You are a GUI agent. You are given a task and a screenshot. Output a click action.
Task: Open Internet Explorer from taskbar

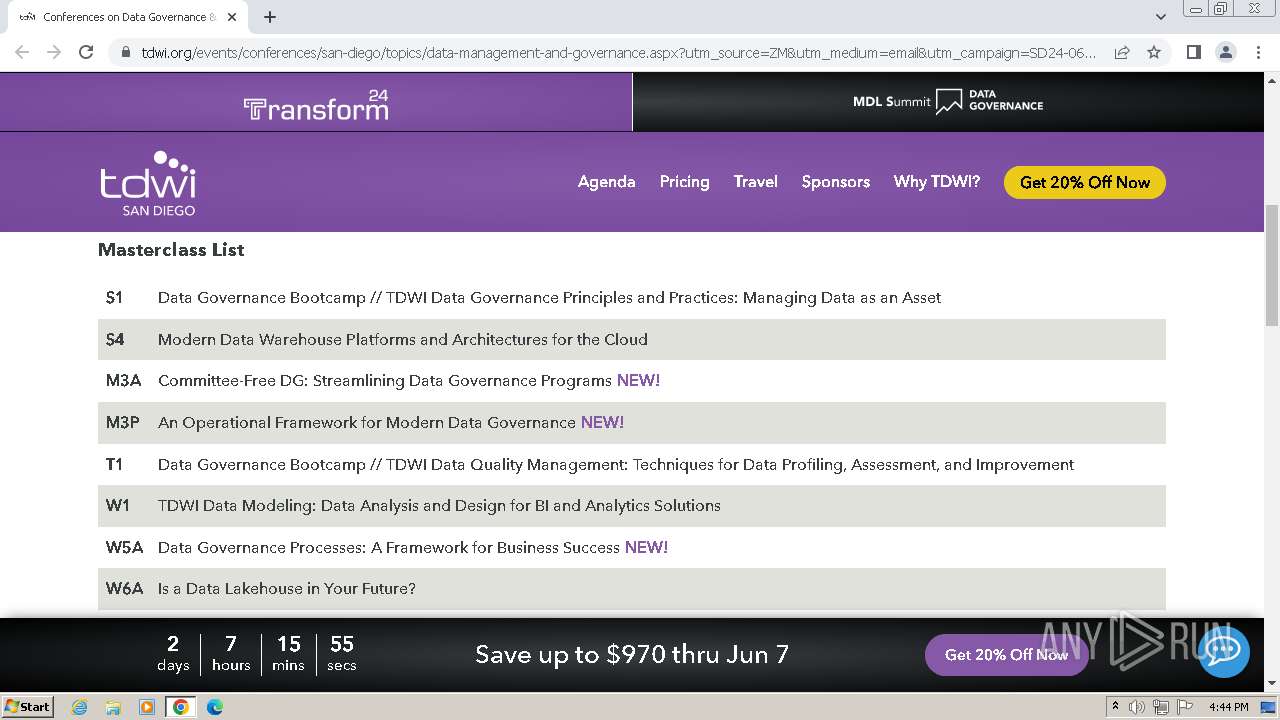click(x=79, y=707)
